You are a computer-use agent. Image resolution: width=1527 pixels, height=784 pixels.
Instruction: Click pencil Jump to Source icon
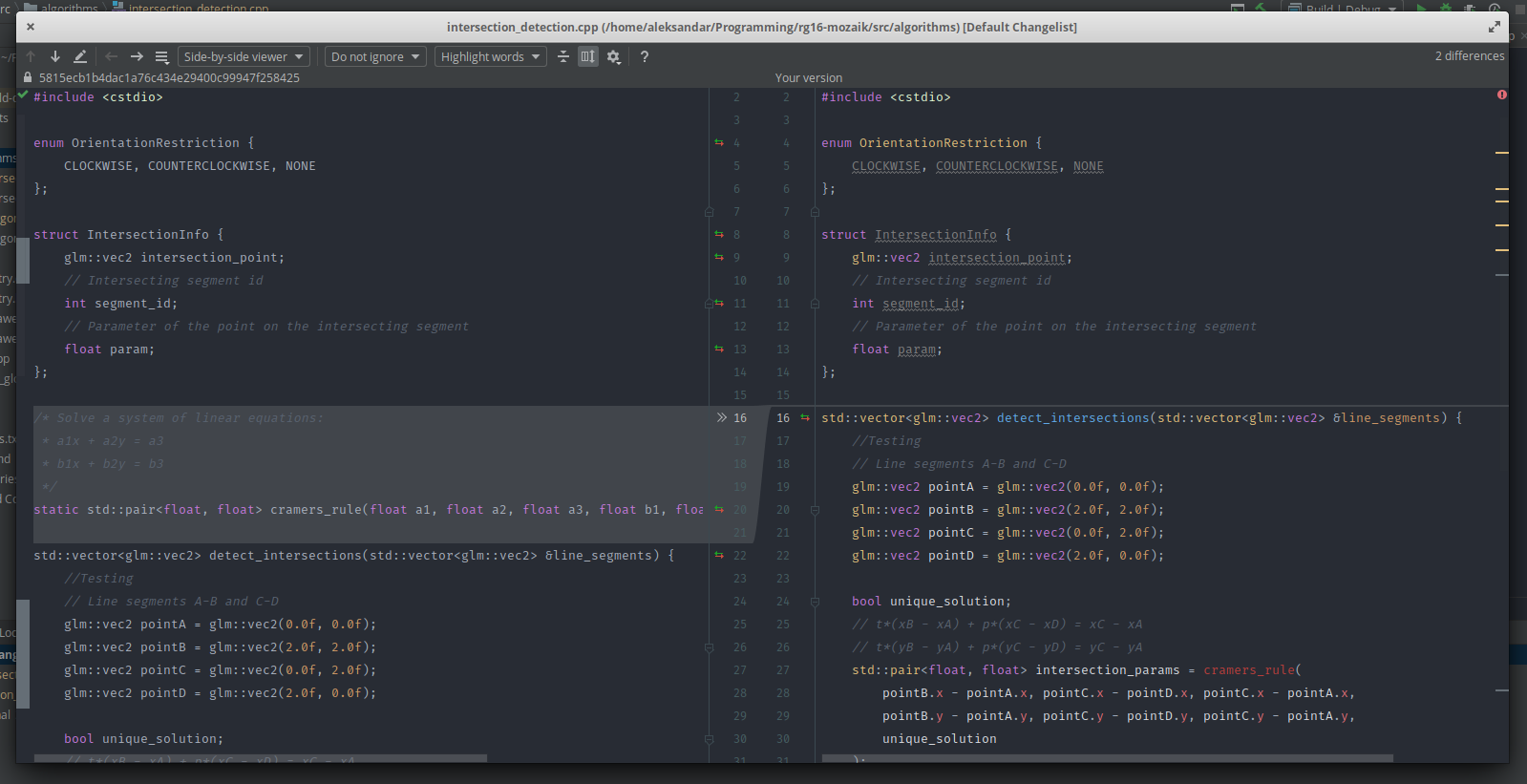[x=80, y=57]
